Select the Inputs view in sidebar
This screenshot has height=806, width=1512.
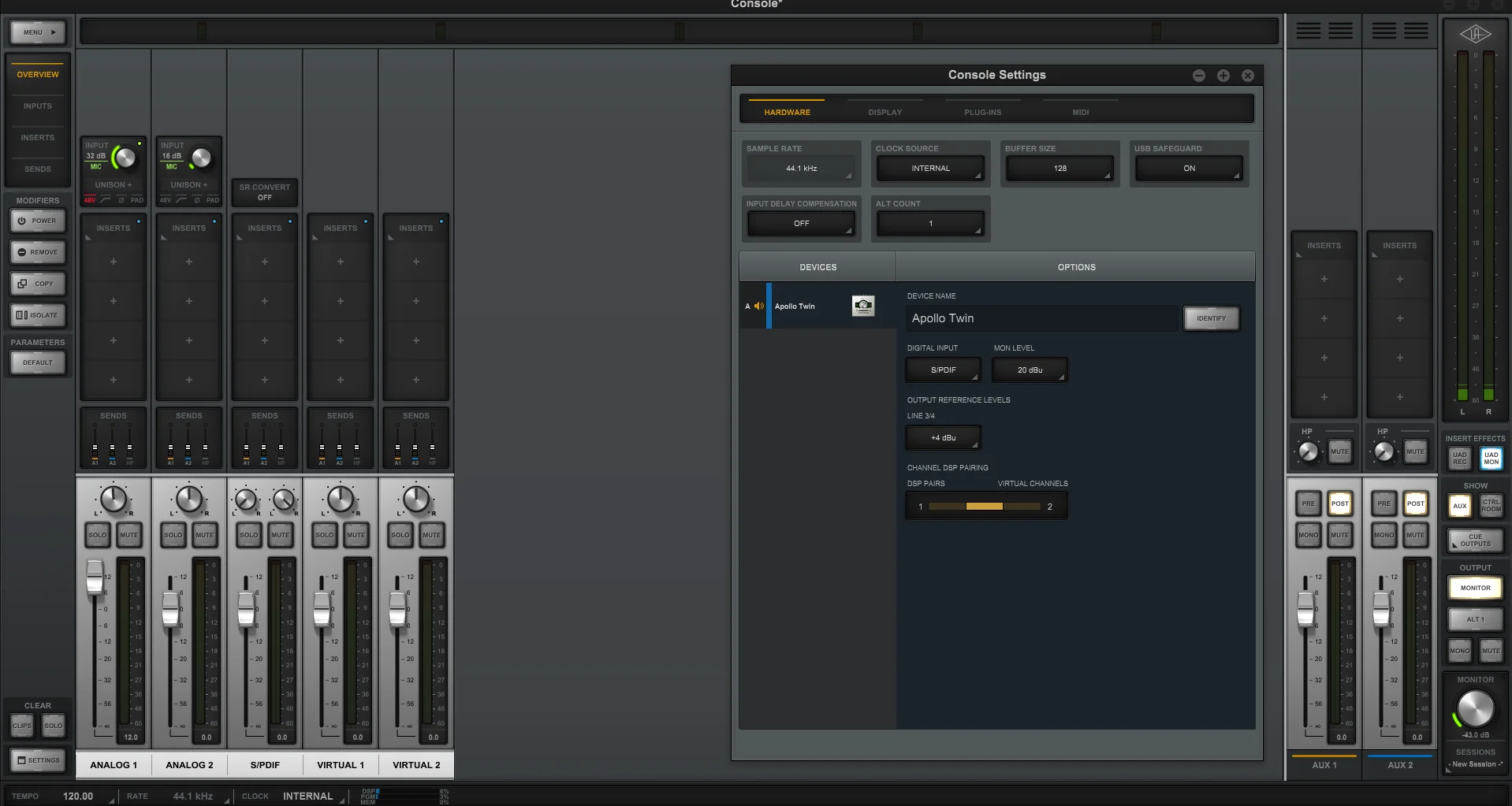pyautogui.click(x=38, y=106)
